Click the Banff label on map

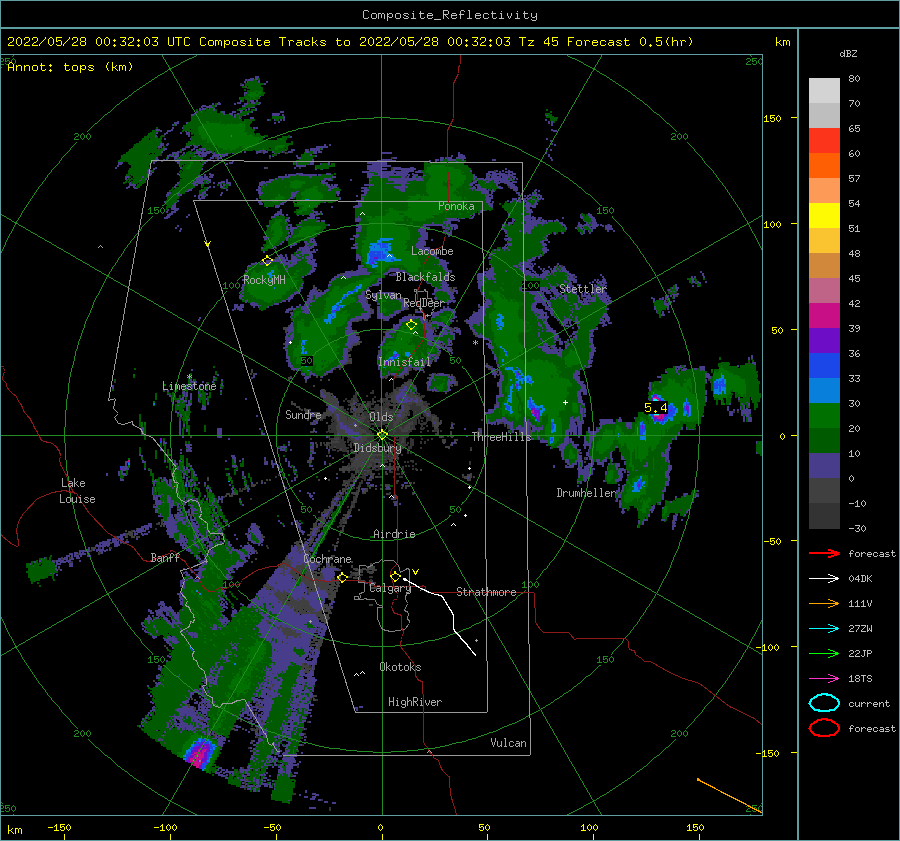tap(165, 557)
